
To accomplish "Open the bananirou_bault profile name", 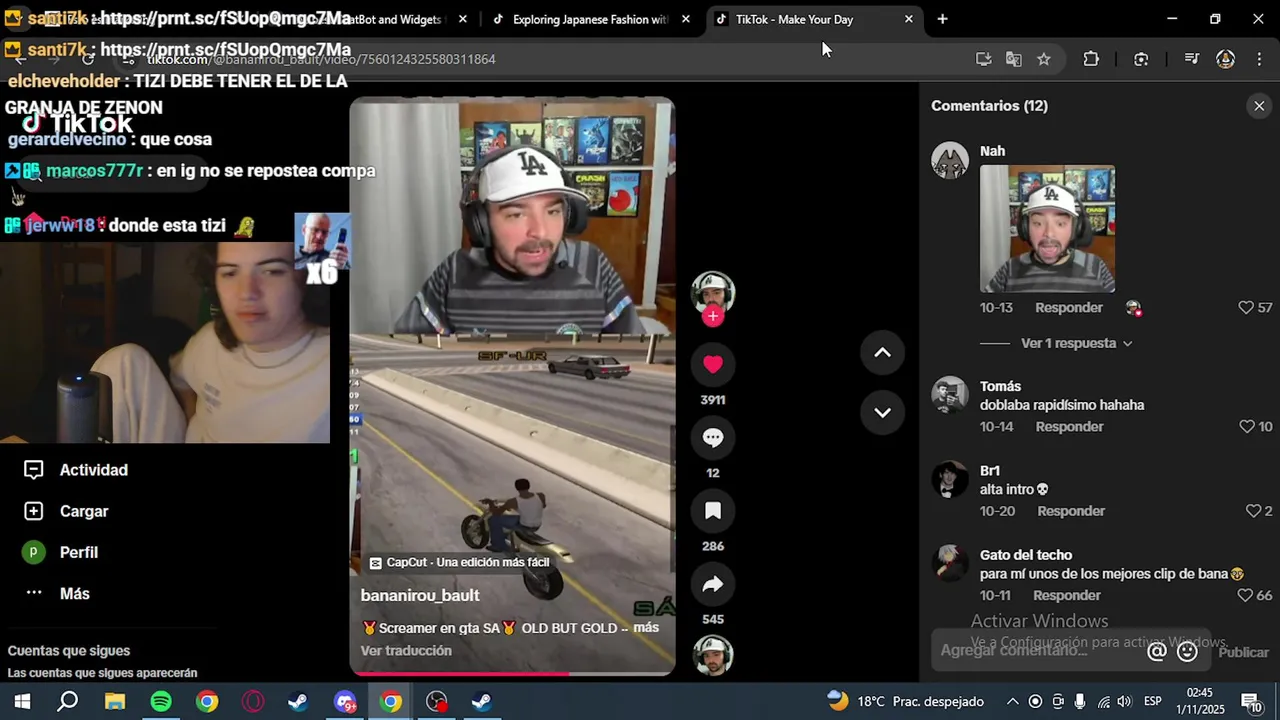I will [420, 595].
